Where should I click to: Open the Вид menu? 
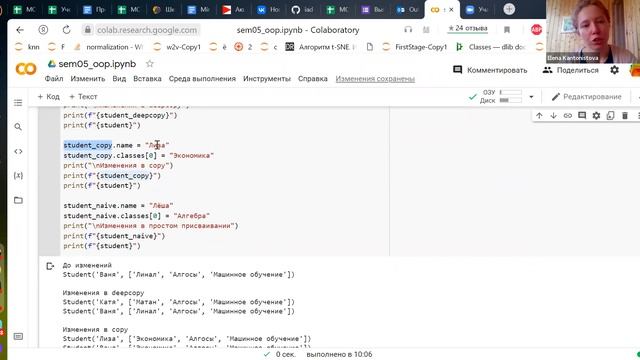pyautogui.click(x=119, y=79)
